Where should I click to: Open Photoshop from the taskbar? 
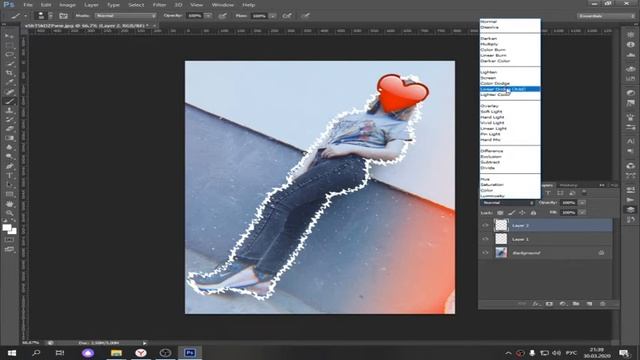(189, 353)
